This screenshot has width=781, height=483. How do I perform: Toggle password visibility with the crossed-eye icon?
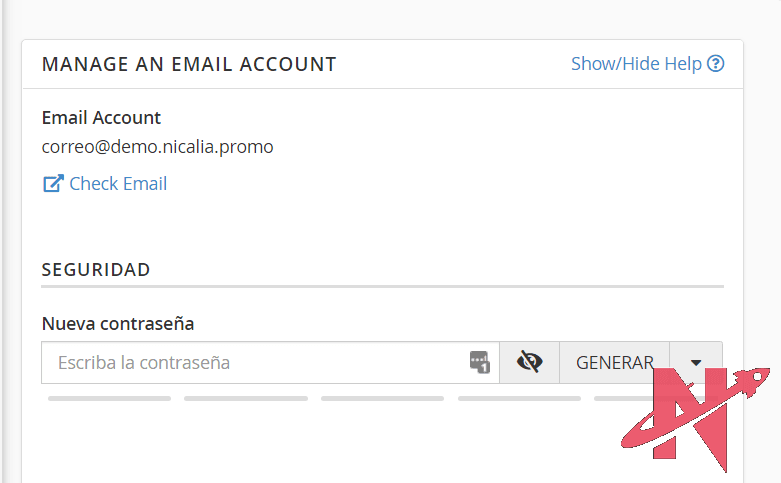[x=529, y=362]
